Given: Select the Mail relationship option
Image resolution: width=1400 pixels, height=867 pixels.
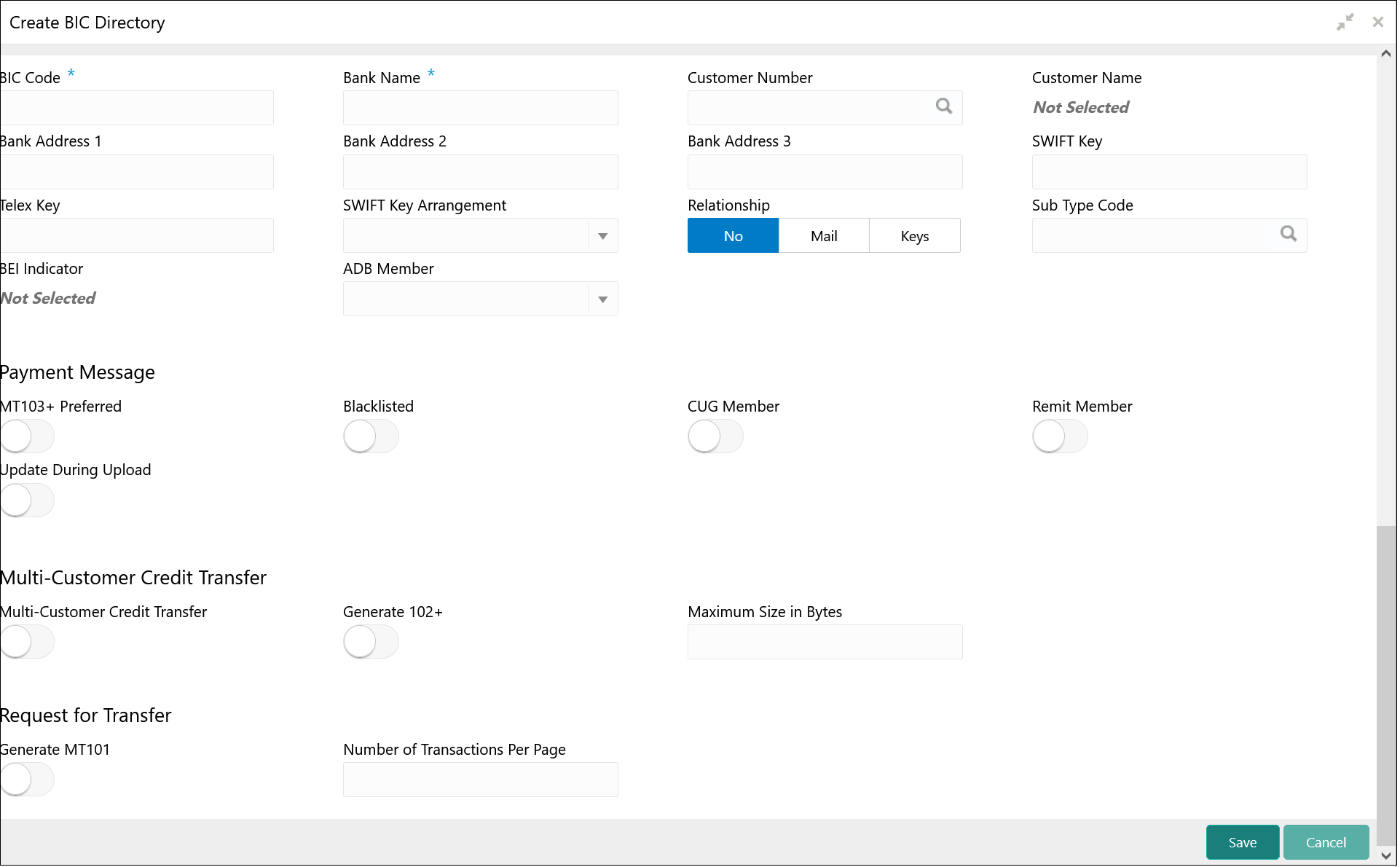Looking at the screenshot, I should pyautogui.click(x=823, y=236).
